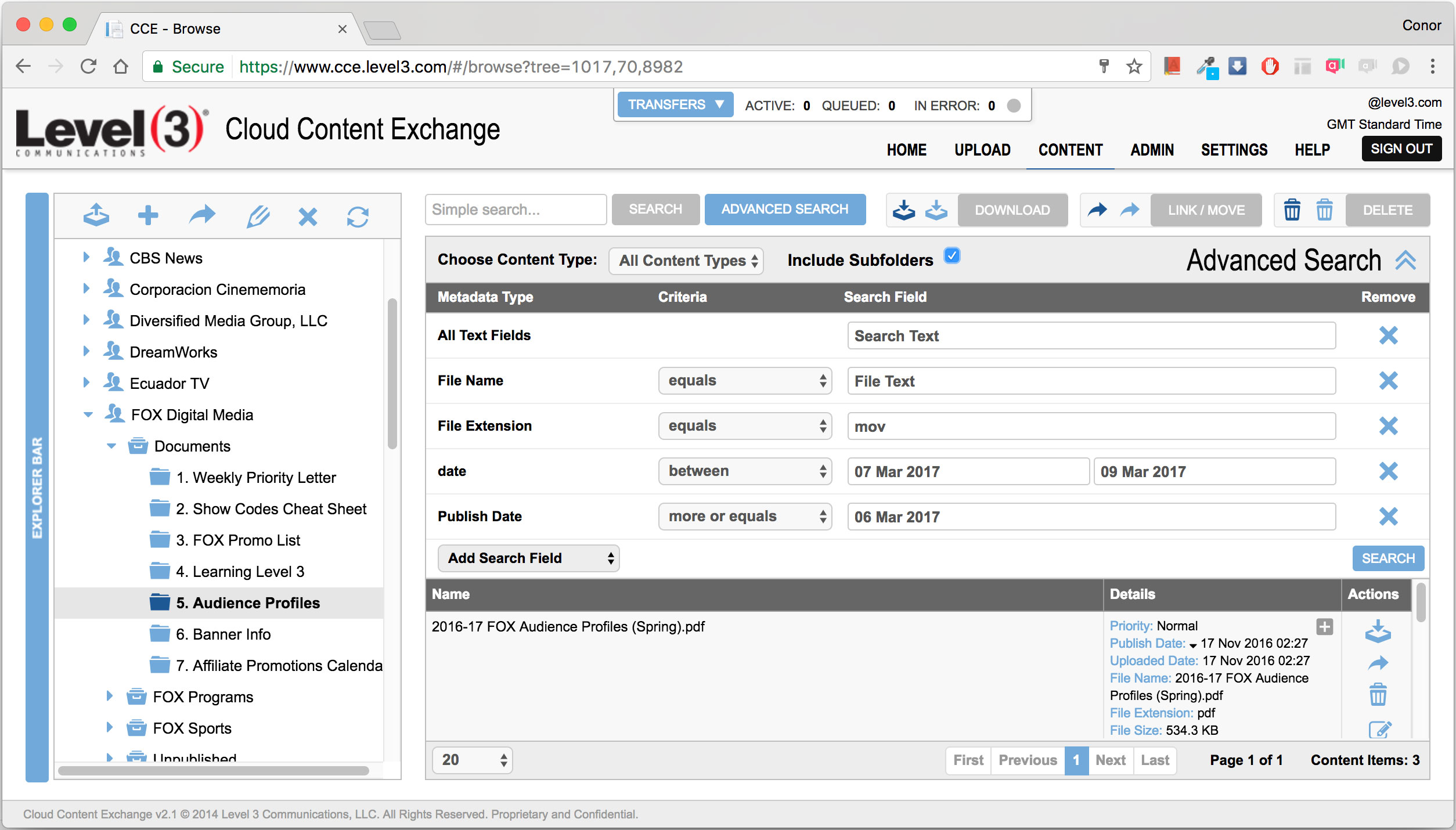Open Publish Date more or equals dropdown
This screenshot has width=1456, height=830.
tap(745, 517)
